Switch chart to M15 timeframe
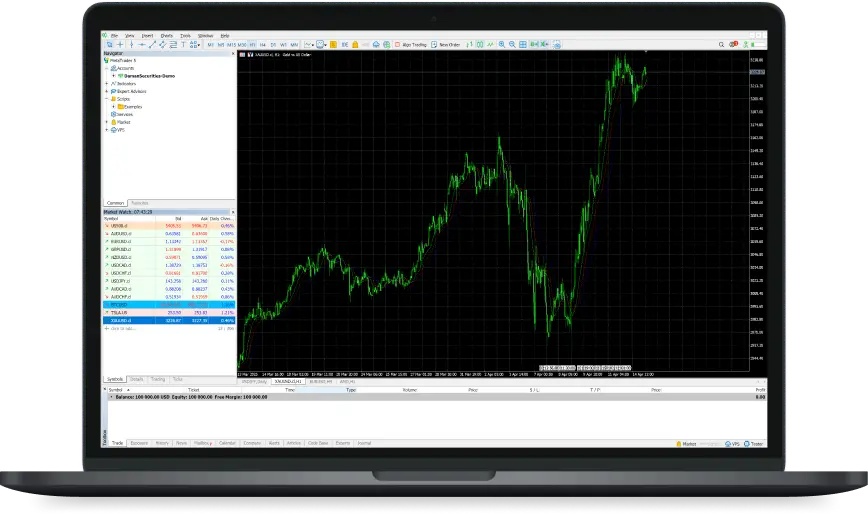Image resolution: width=868 pixels, height=516 pixels. pos(231,45)
